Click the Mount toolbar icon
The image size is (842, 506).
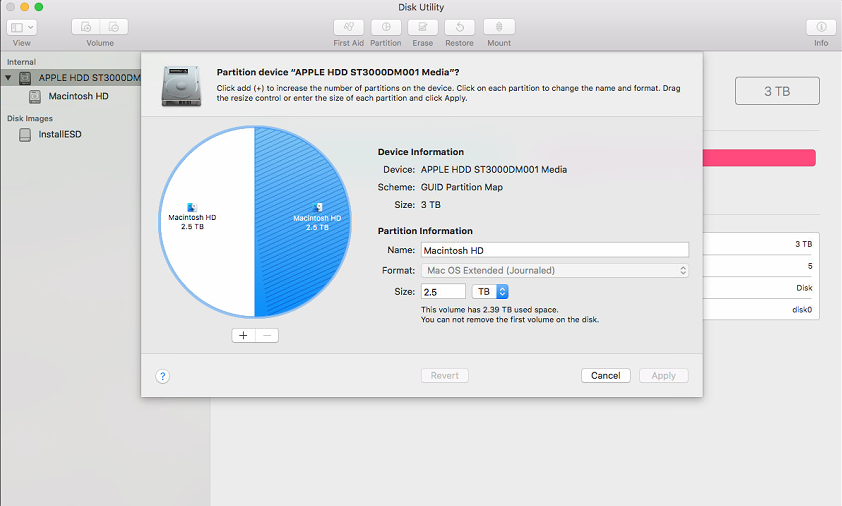[499, 27]
